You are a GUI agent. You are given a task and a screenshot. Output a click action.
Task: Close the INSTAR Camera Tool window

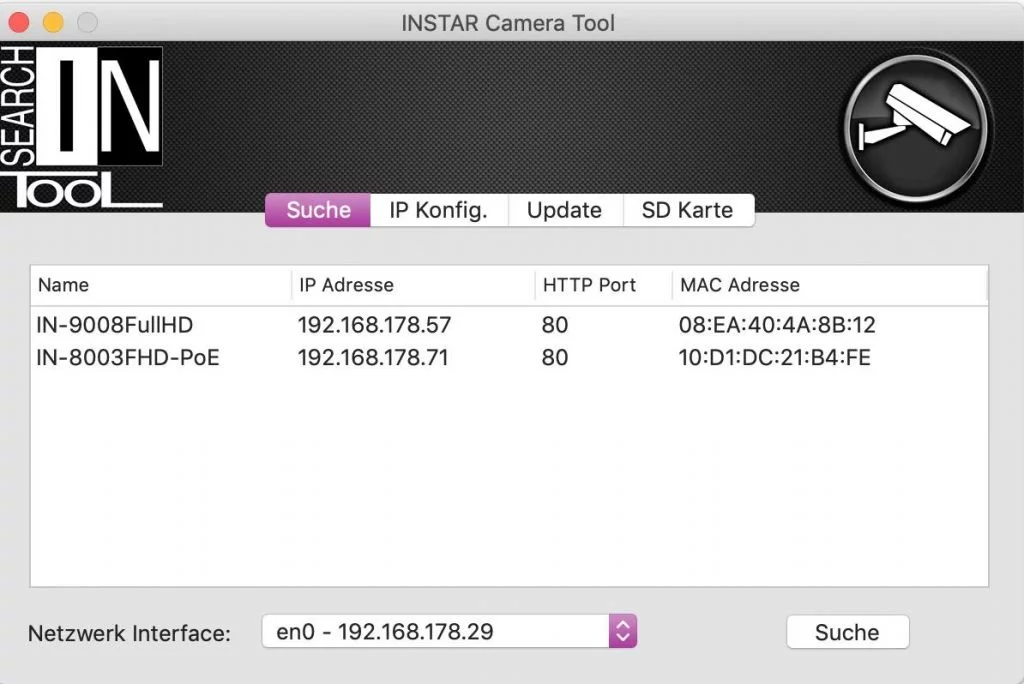[19, 22]
